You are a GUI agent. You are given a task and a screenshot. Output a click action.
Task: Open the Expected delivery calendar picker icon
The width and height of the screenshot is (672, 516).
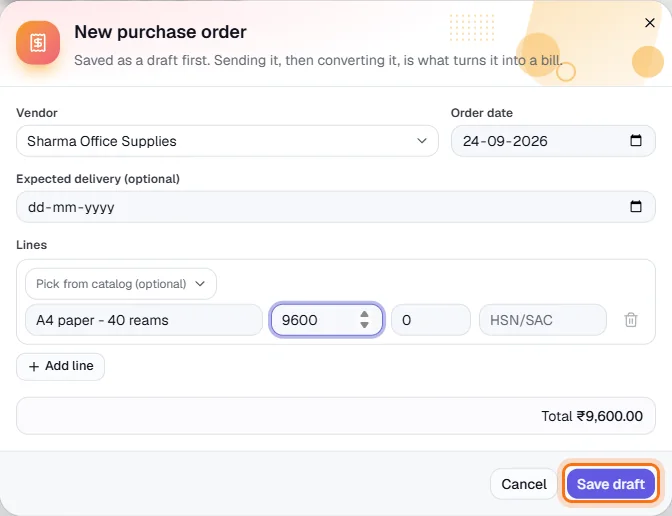point(636,207)
